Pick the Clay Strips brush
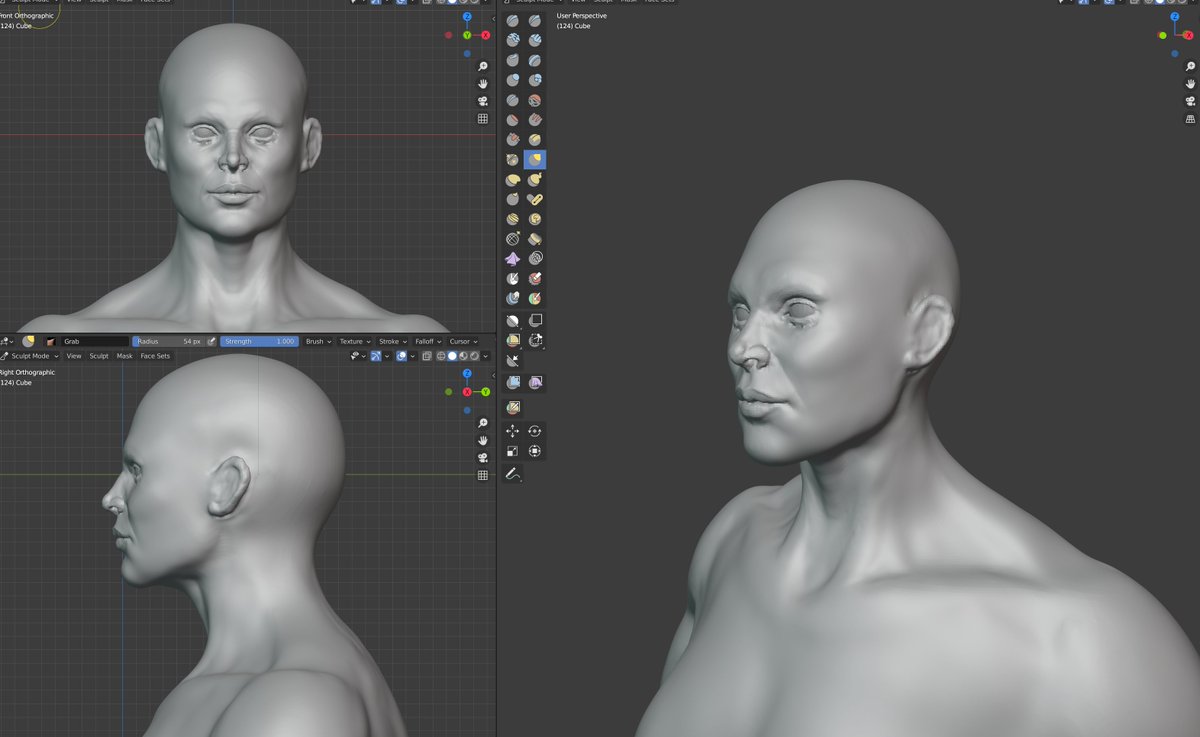 click(x=535, y=40)
